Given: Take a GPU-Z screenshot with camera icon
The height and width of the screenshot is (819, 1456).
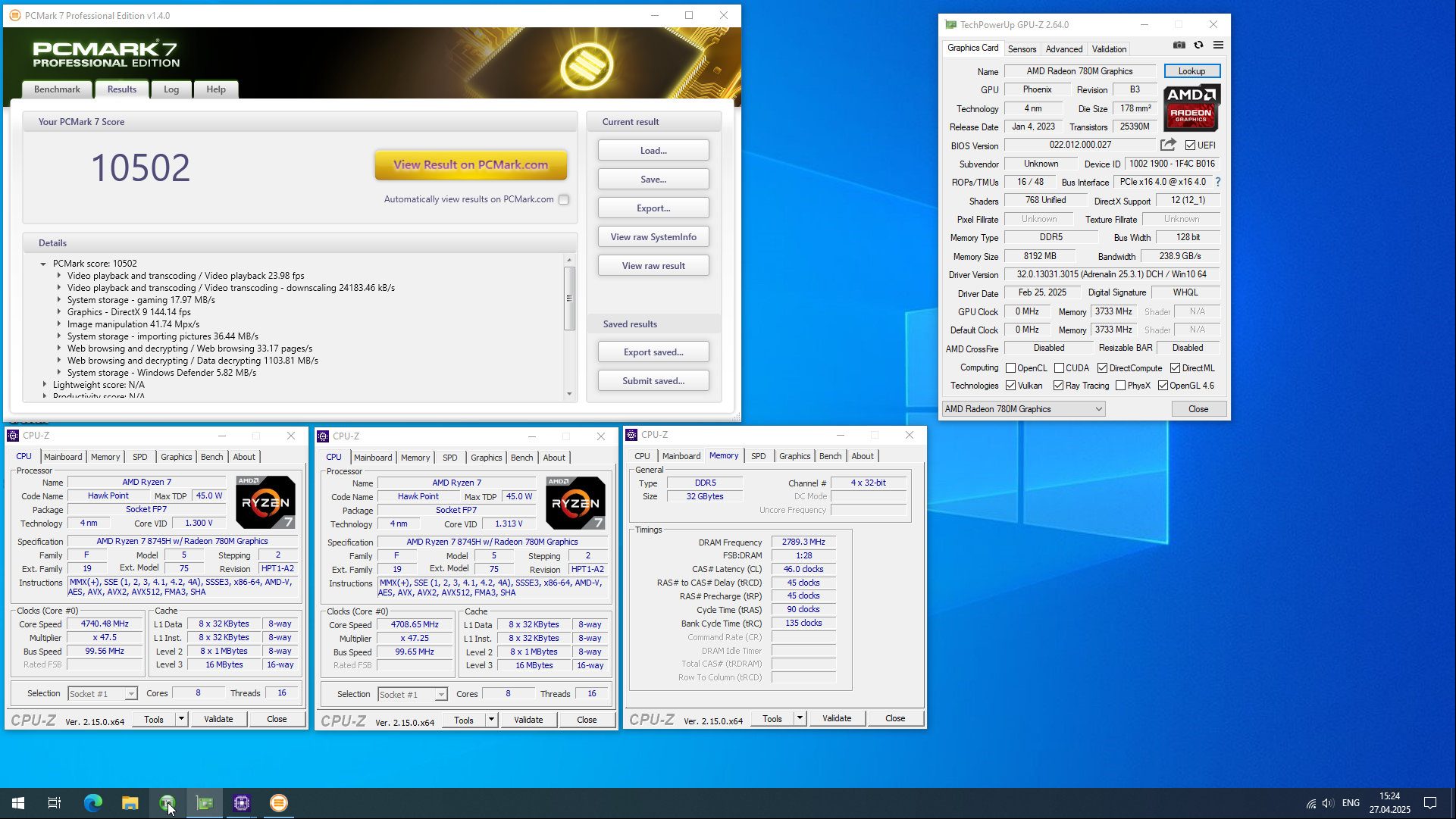Looking at the screenshot, I should click(x=1179, y=45).
